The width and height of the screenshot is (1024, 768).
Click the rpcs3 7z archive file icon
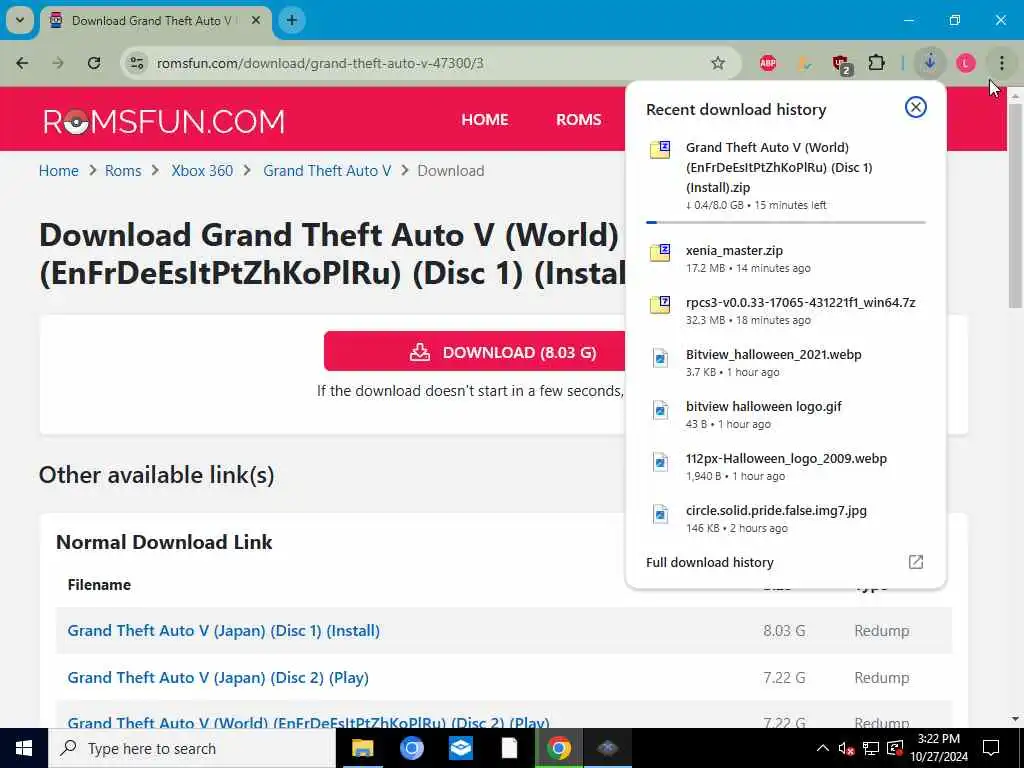click(x=660, y=304)
